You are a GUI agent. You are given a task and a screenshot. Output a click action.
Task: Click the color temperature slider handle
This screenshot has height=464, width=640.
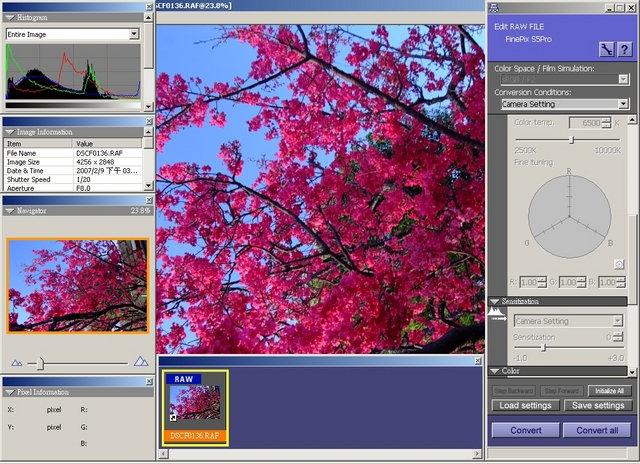[572, 140]
